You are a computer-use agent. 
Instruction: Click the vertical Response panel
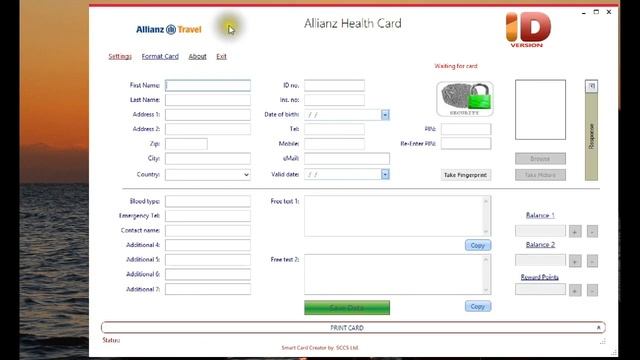[591, 136]
